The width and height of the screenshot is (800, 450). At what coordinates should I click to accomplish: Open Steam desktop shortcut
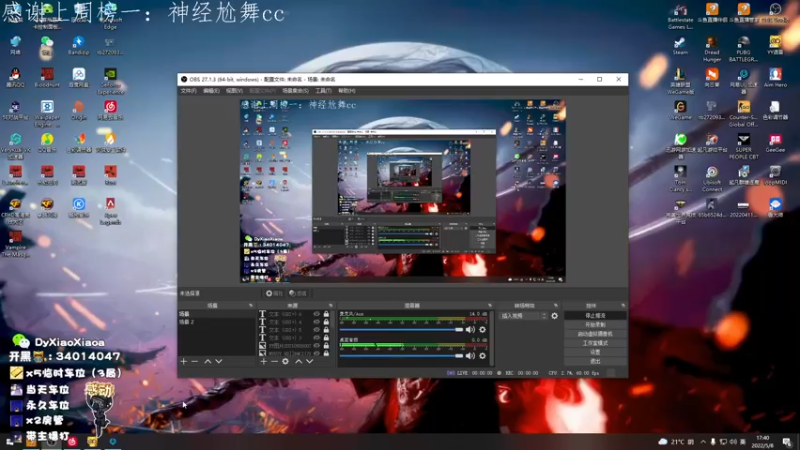pyautogui.click(x=680, y=46)
